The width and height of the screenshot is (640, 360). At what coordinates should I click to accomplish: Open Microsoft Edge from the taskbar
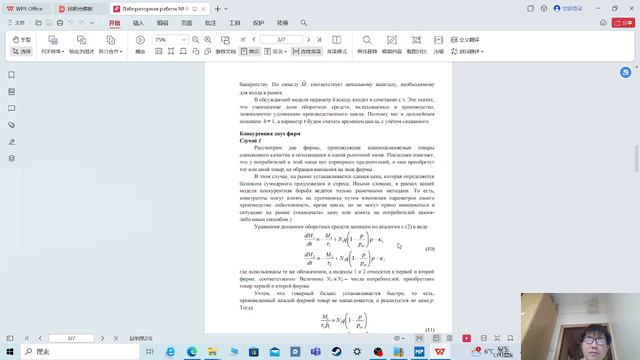191,351
